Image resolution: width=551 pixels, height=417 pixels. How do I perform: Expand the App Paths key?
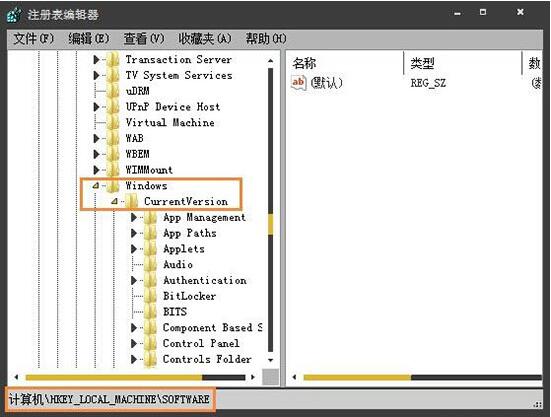click(x=134, y=233)
